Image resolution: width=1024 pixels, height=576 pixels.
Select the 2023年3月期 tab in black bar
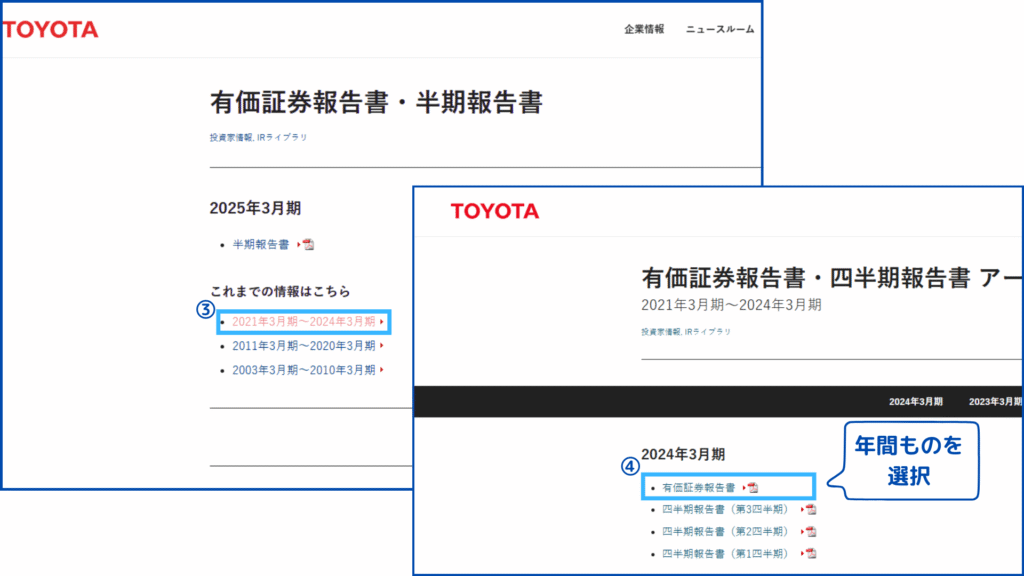[995, 402]
